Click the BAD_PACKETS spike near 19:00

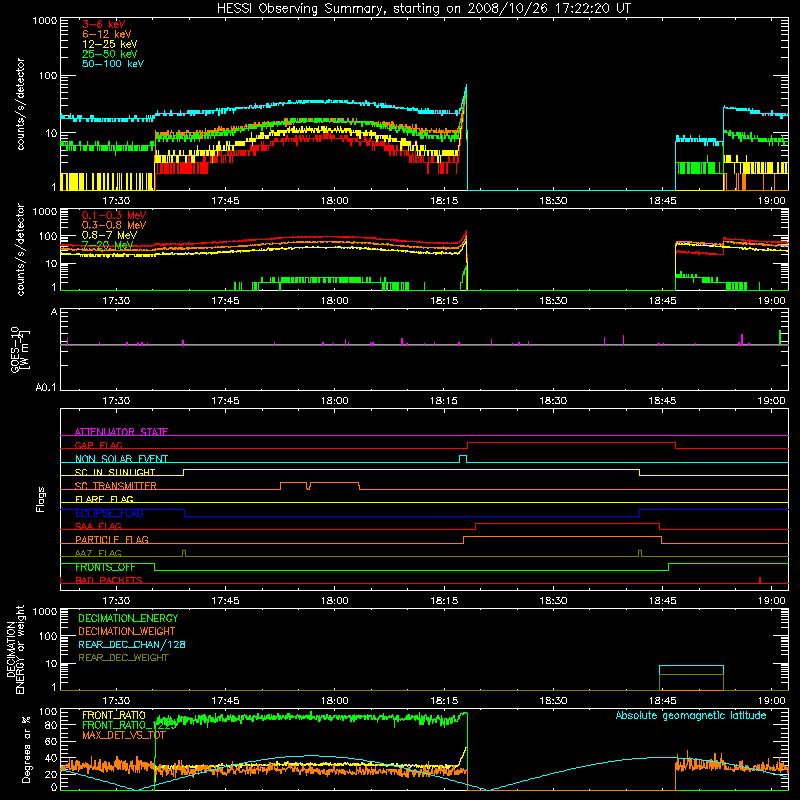[760, 580]
